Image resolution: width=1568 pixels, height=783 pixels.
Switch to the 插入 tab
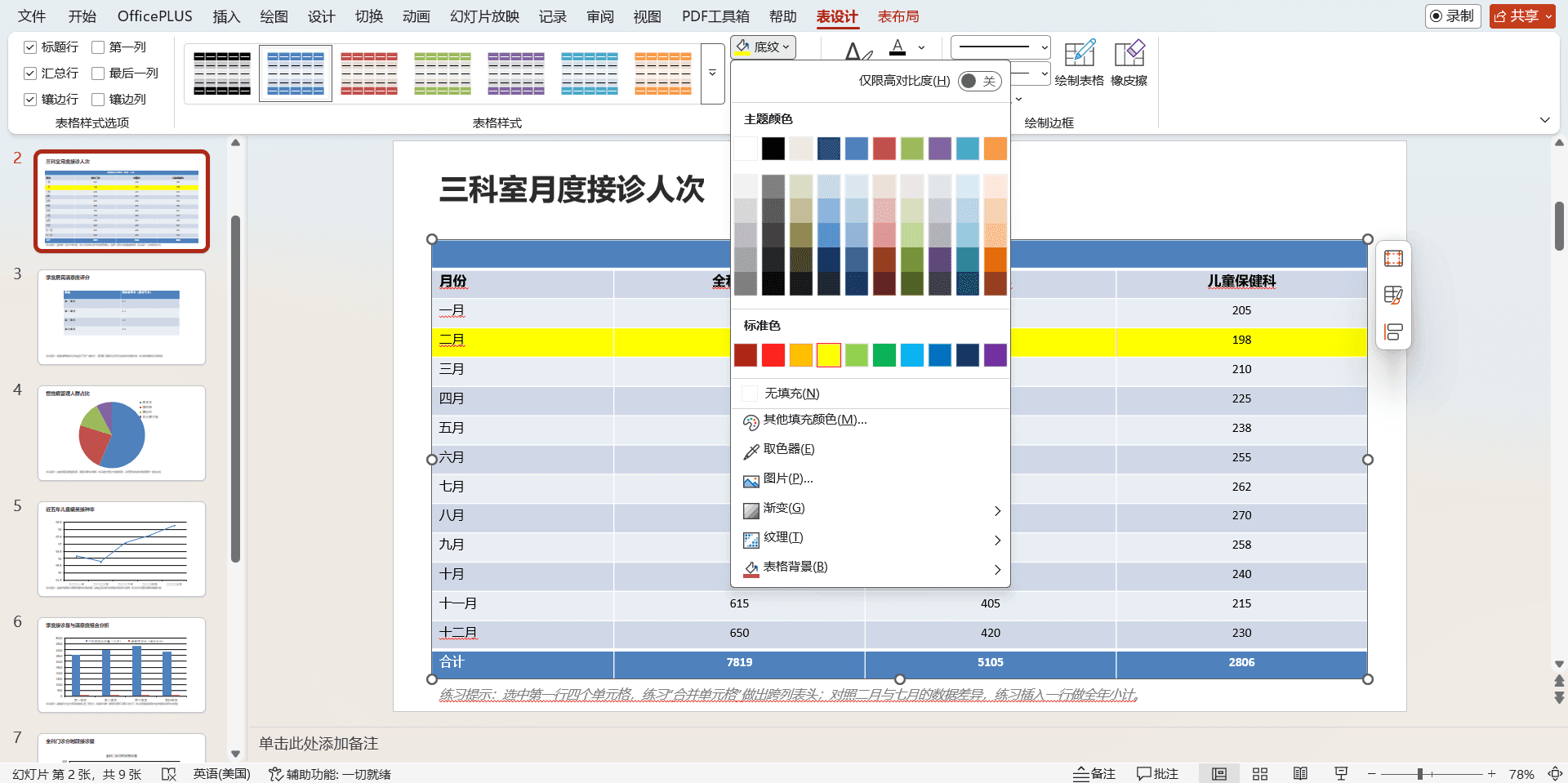coord(226,16)
